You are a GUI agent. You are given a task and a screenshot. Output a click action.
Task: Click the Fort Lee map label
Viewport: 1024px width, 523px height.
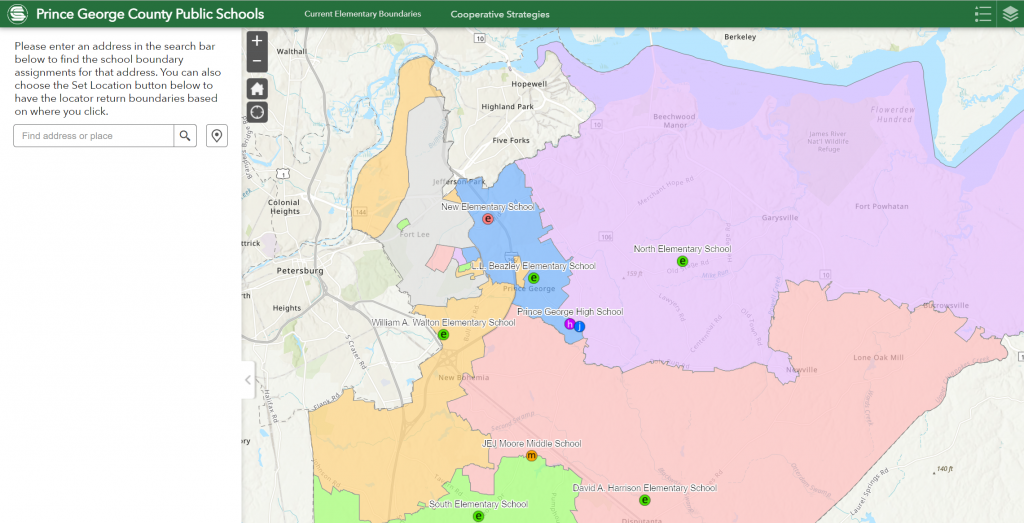click(x=413, y=234)
